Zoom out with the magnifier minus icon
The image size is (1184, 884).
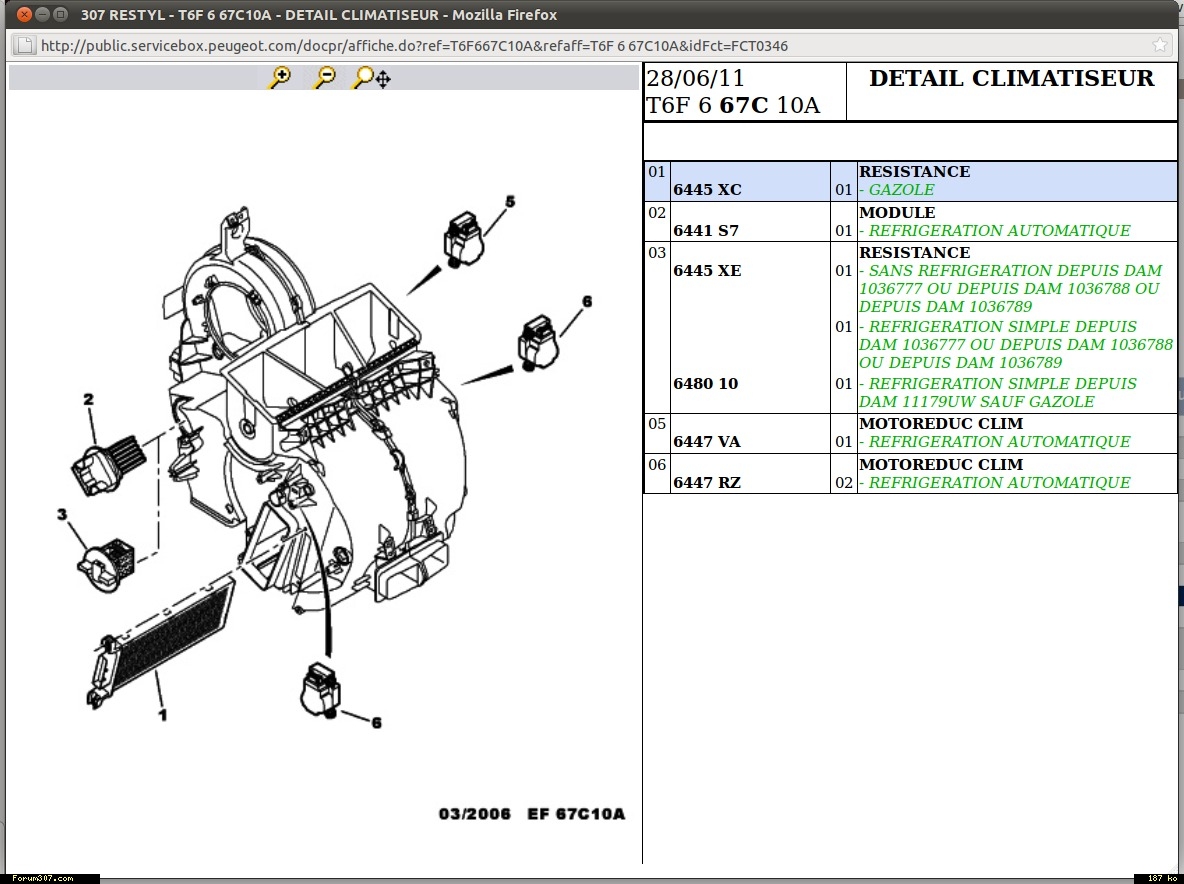325,77
